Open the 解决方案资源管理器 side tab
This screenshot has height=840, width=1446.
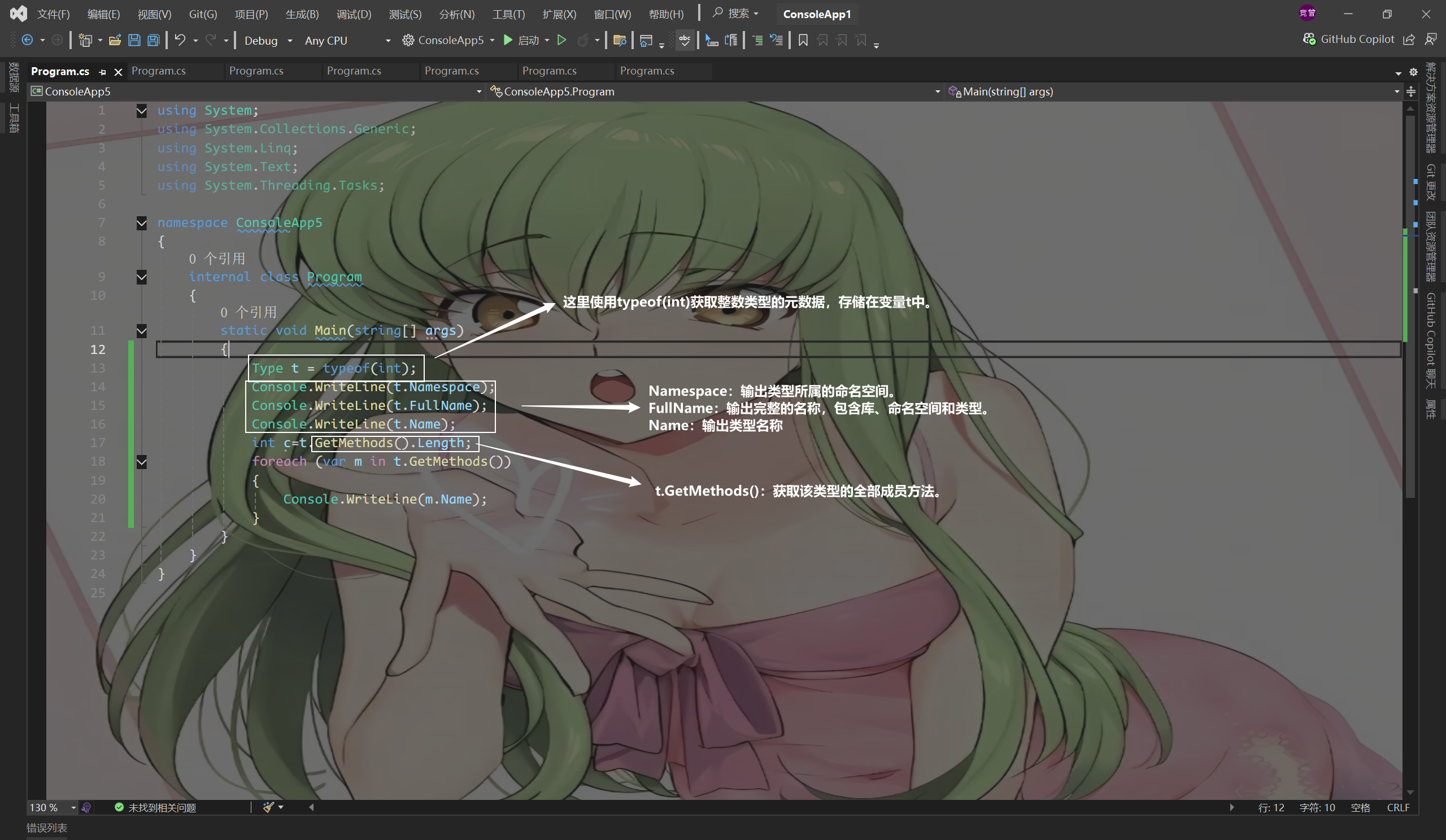click(x=1431, y=108)
